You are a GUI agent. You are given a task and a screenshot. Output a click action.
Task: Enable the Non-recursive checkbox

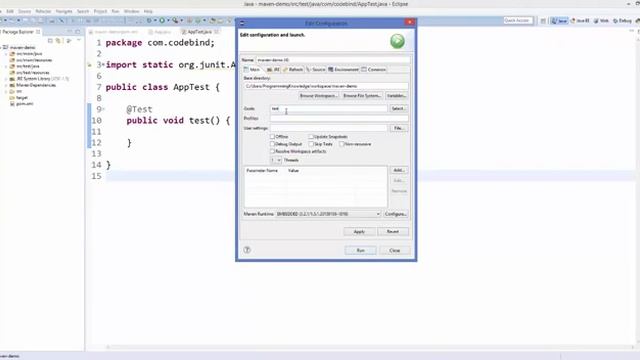(342, 144)
